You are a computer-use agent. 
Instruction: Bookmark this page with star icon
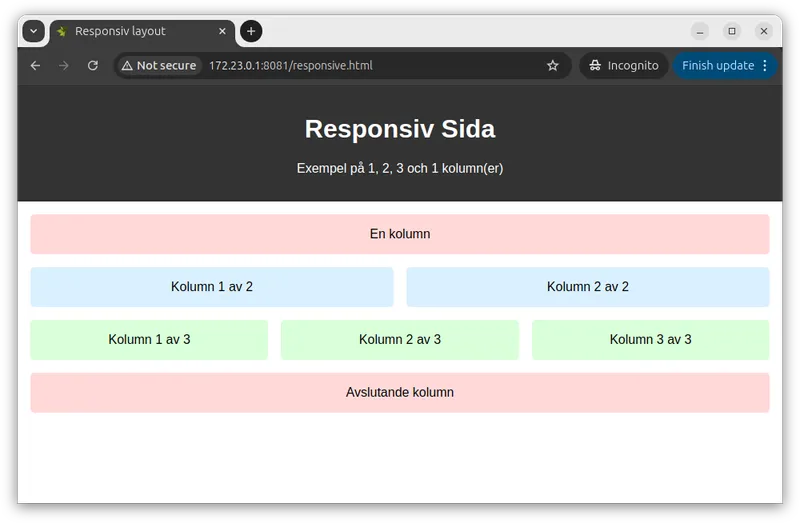point(553,66)
